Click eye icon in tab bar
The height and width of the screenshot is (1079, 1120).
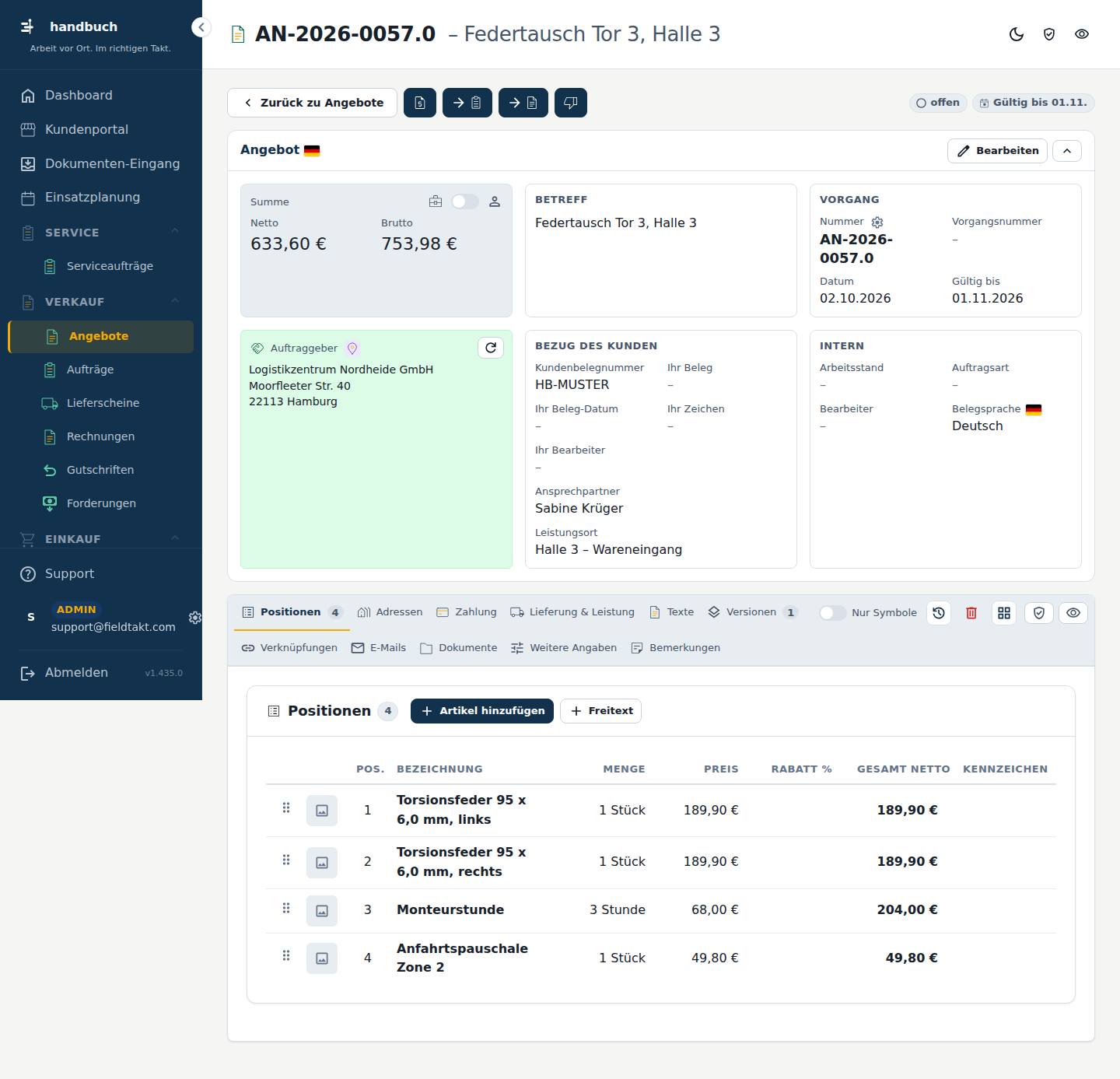tap(1073, 613)
